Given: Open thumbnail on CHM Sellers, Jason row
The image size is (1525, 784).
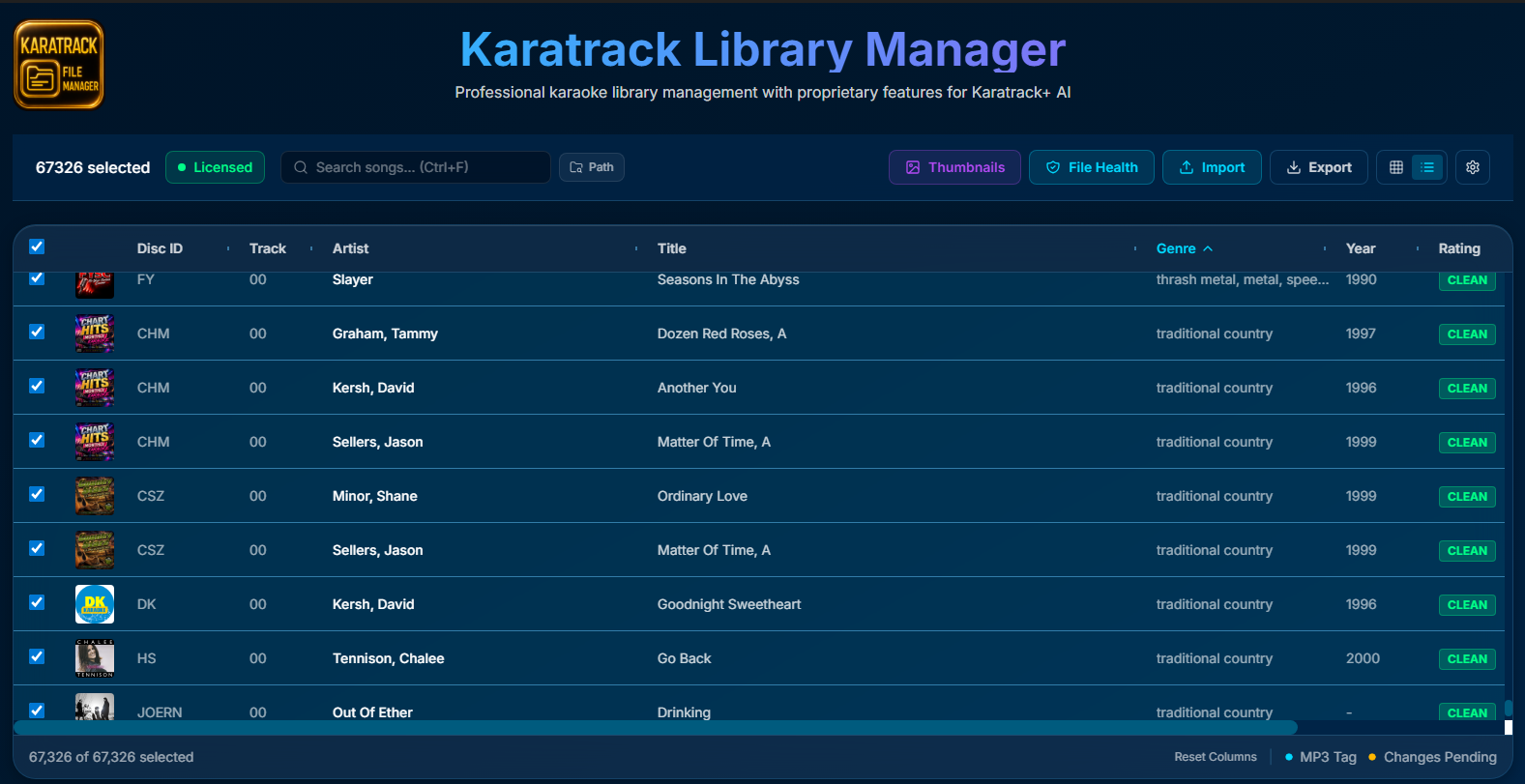Looking at the screenshot, I should click(x=95, y=442).
